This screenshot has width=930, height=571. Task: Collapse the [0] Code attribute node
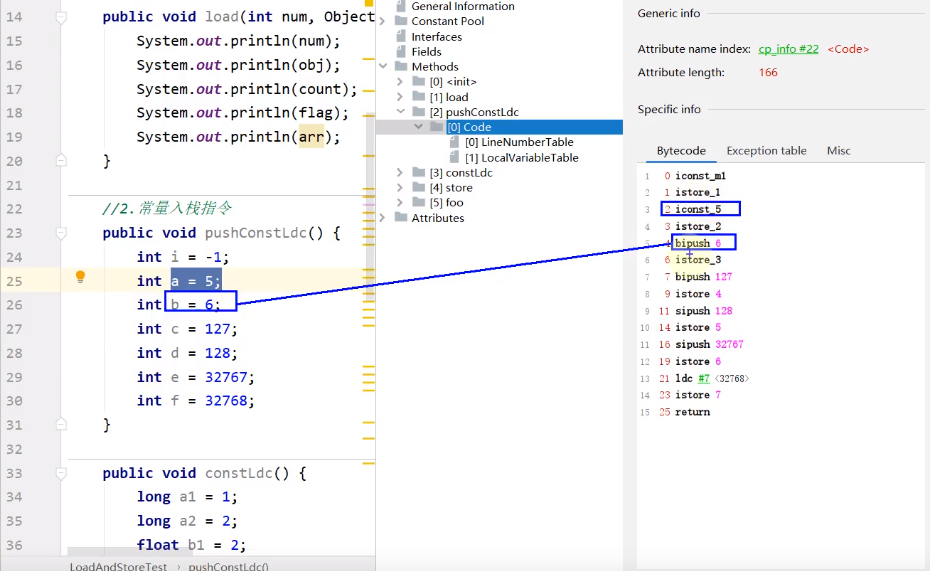click(418, 127)
